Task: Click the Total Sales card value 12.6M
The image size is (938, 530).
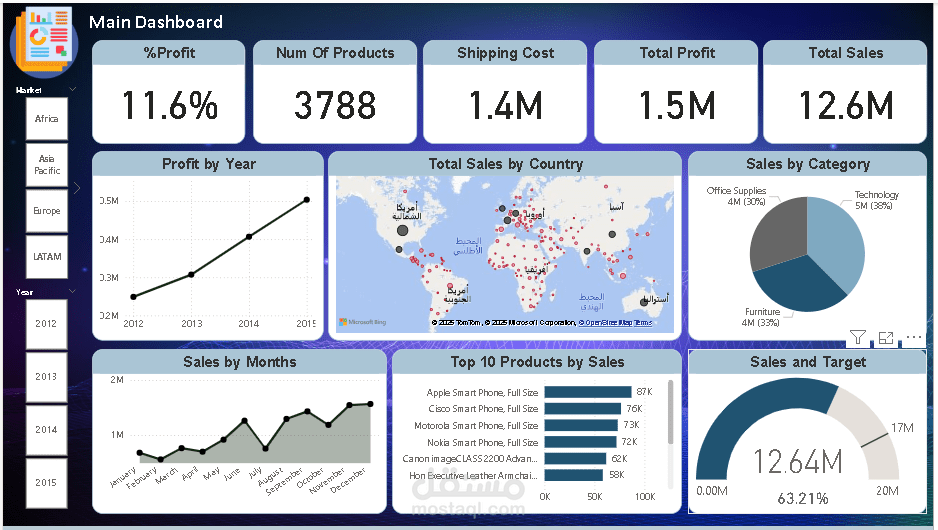Action: [x=846, y=105]
